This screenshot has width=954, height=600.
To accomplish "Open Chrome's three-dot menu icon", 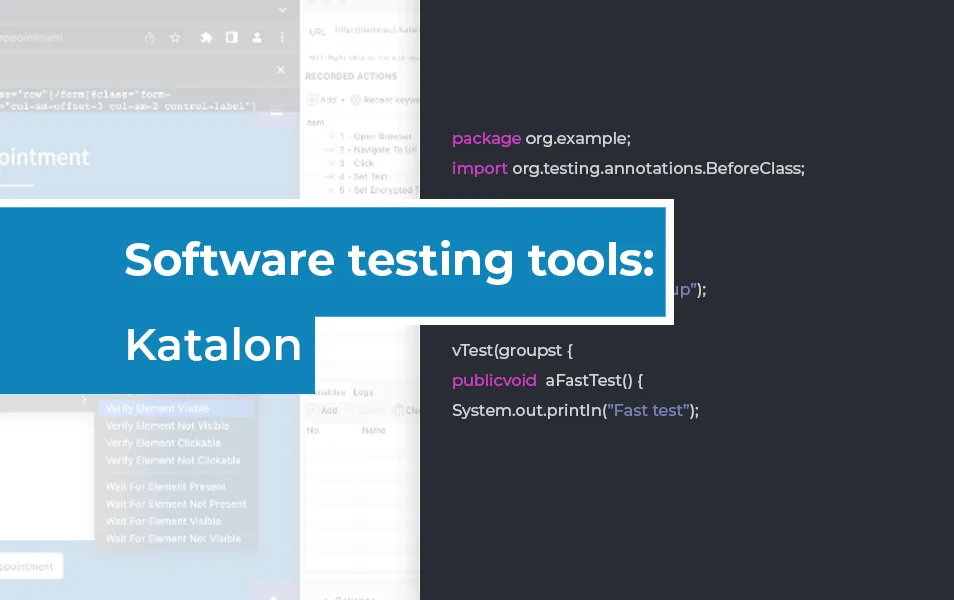I will [281, 36].
